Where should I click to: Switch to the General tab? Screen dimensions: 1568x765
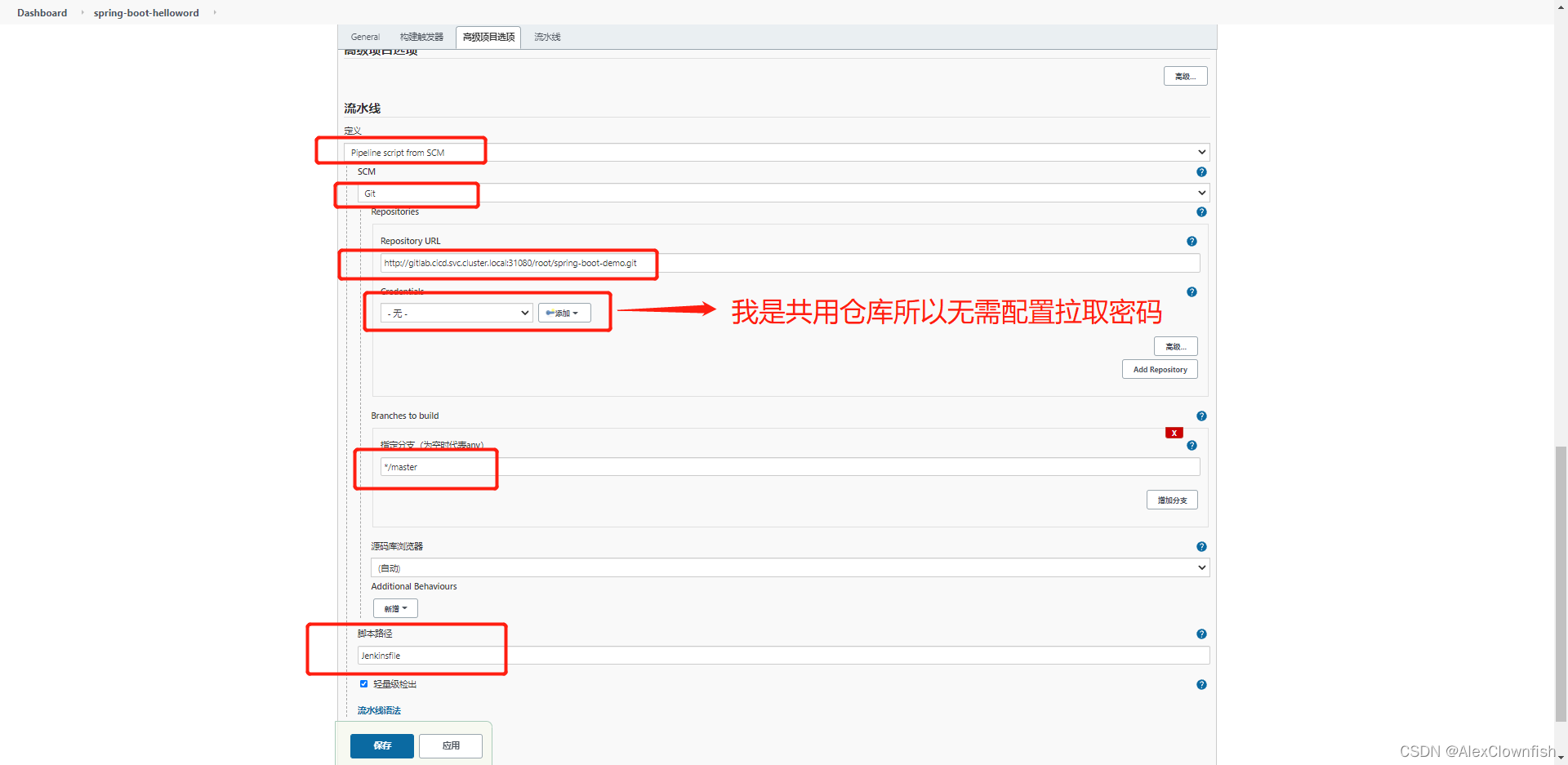pos(365,37)
